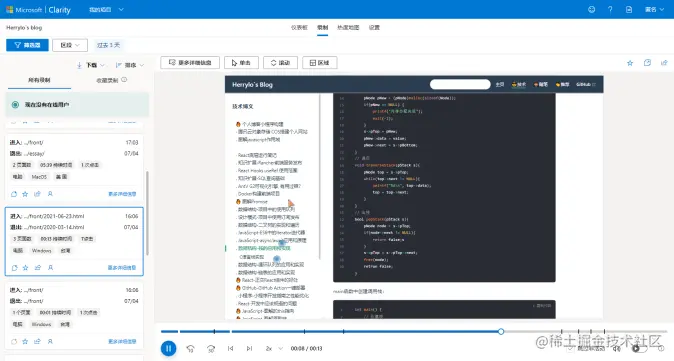Switch to the 设置 settings tab
This screenshot has width=674, height=361.
[x=374, y=28]
